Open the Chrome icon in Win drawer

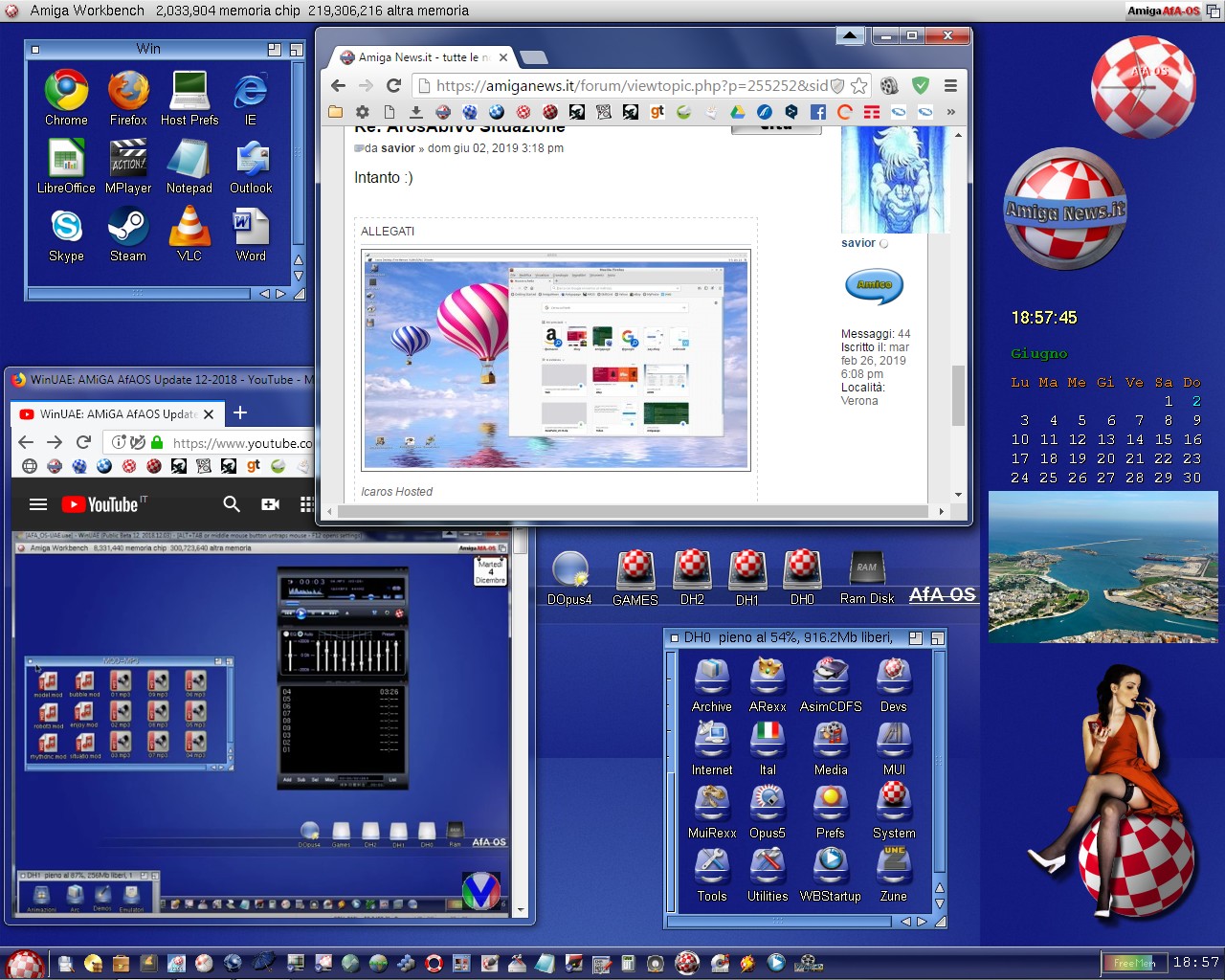pyautogui.click(x=66, y=92)
